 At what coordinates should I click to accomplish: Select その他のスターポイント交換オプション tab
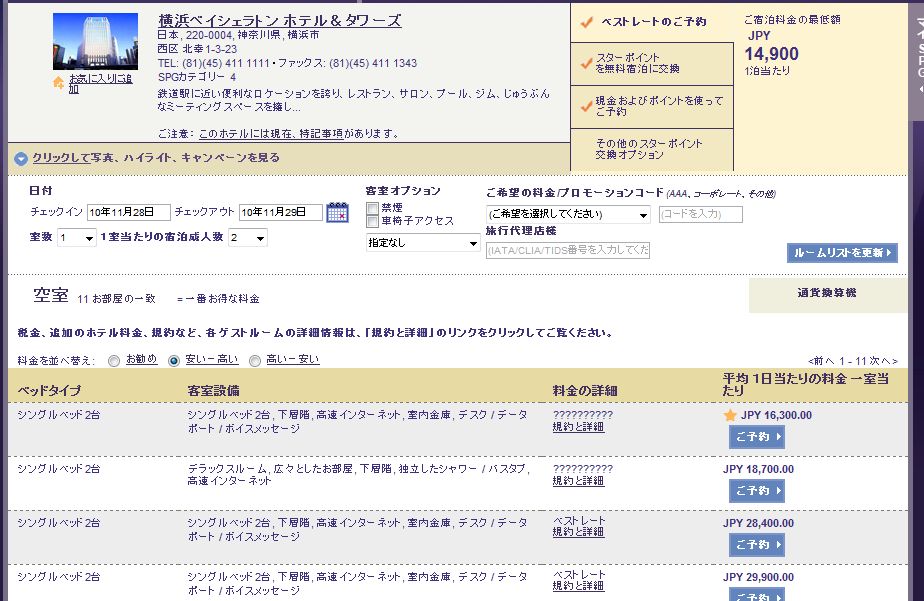(652, 149)
